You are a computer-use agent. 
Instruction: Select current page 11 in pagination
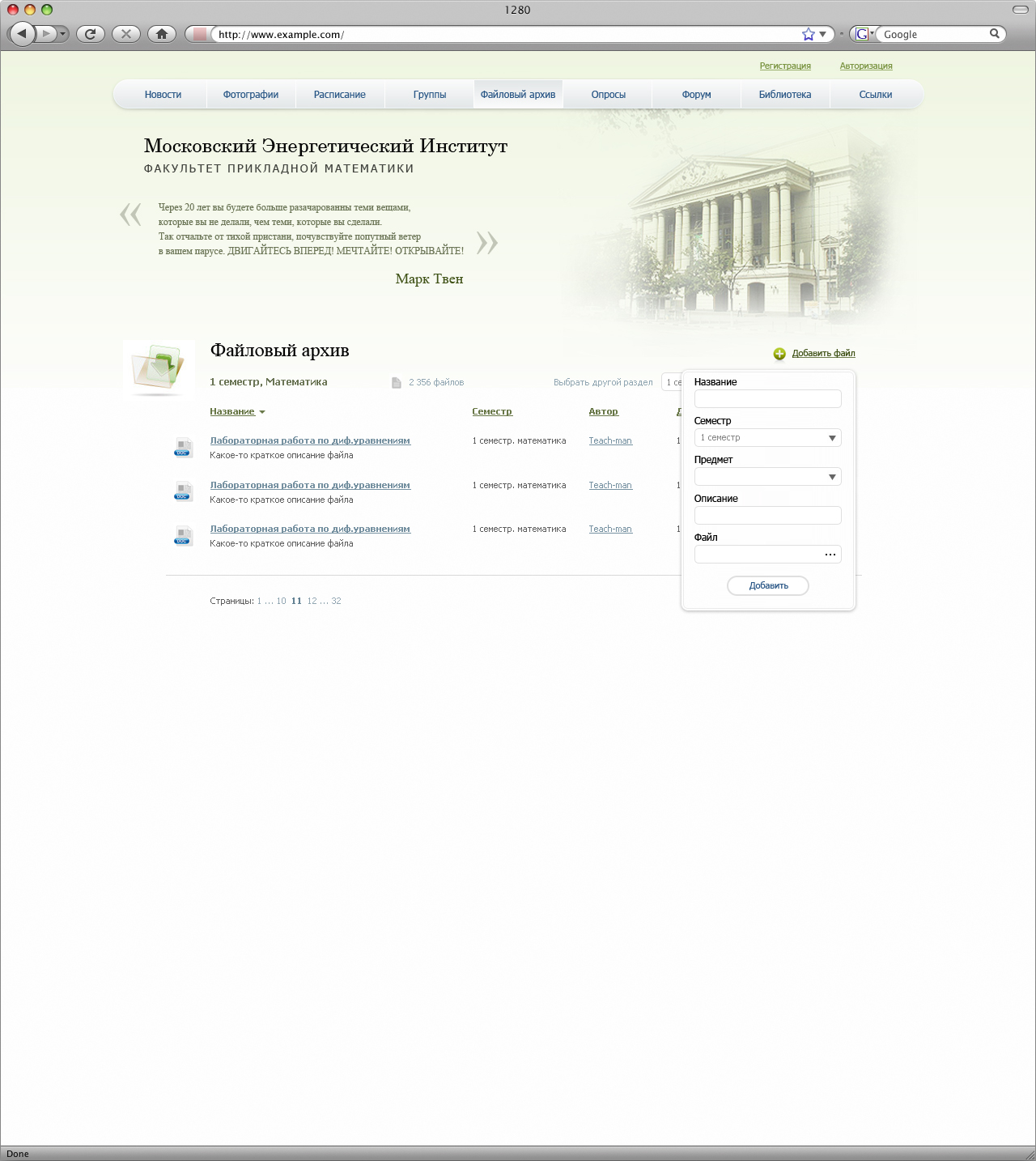tap(296, 601)
